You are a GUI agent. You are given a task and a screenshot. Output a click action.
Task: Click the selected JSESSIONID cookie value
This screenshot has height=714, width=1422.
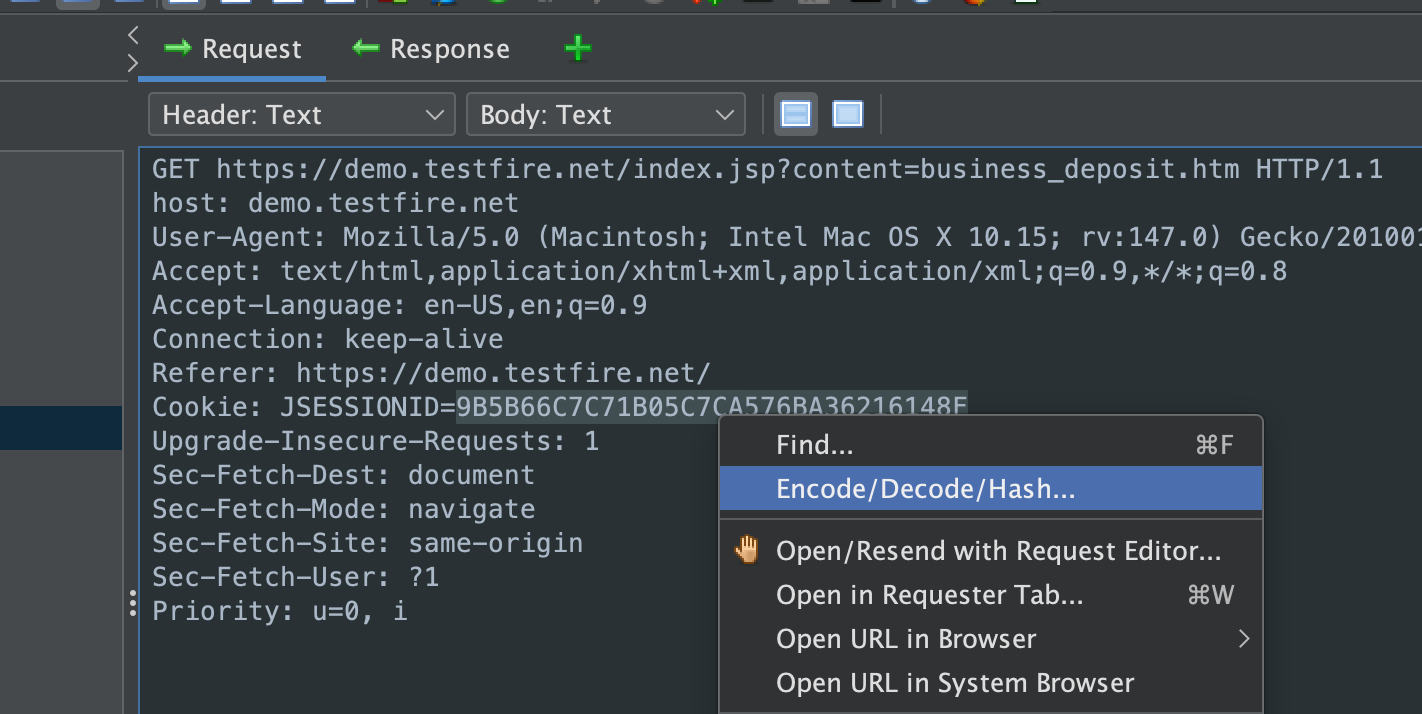(x=711, y=406)
